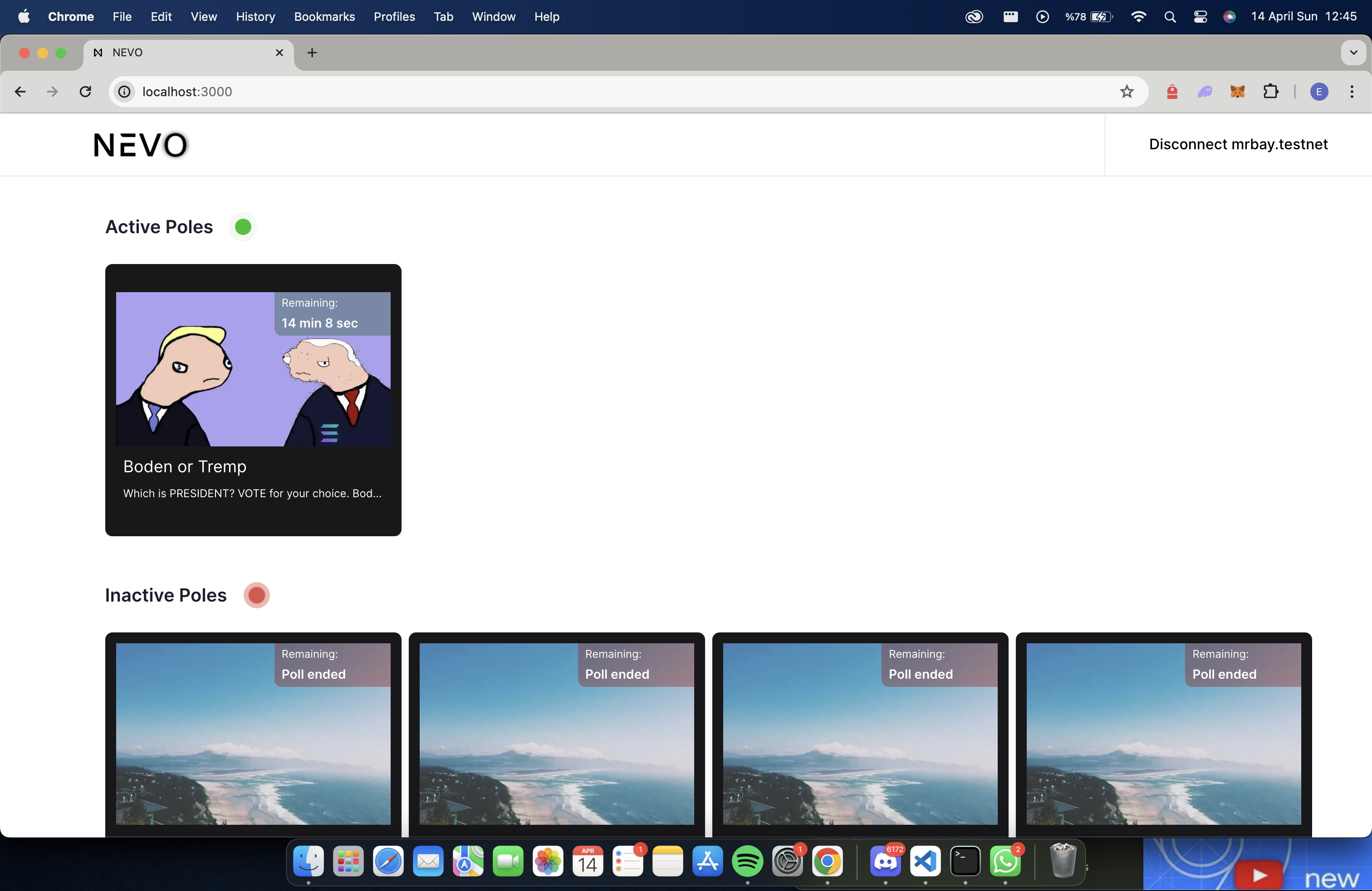This screenshot has width=1372, height=891.
Task: Click the date and time in menu bar
Action: [x=1303, y=17]
